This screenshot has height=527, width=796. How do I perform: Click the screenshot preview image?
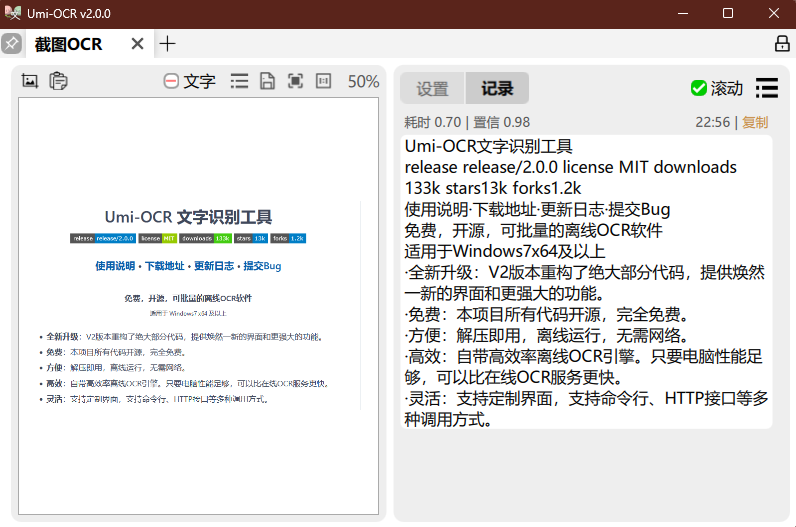(x=198, y=305)
